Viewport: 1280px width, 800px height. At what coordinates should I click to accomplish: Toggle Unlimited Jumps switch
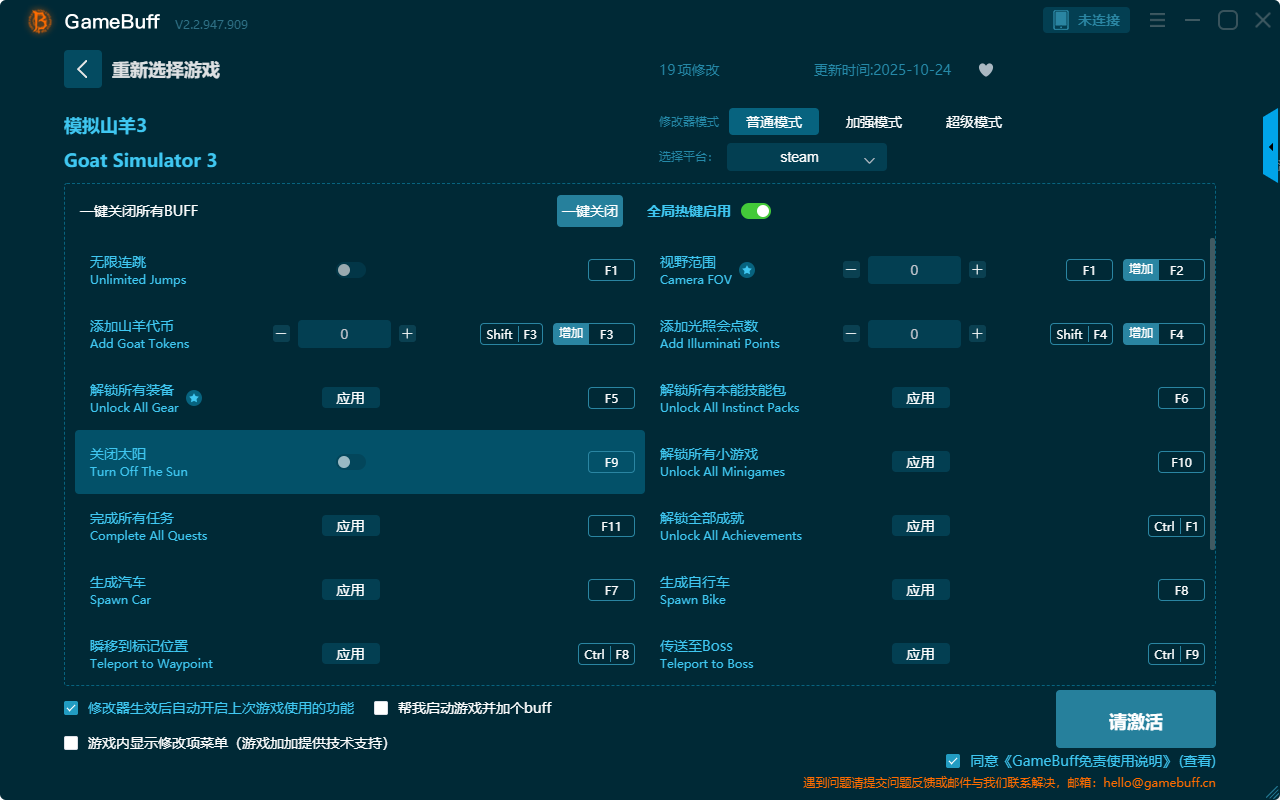[x=350, y=270]
